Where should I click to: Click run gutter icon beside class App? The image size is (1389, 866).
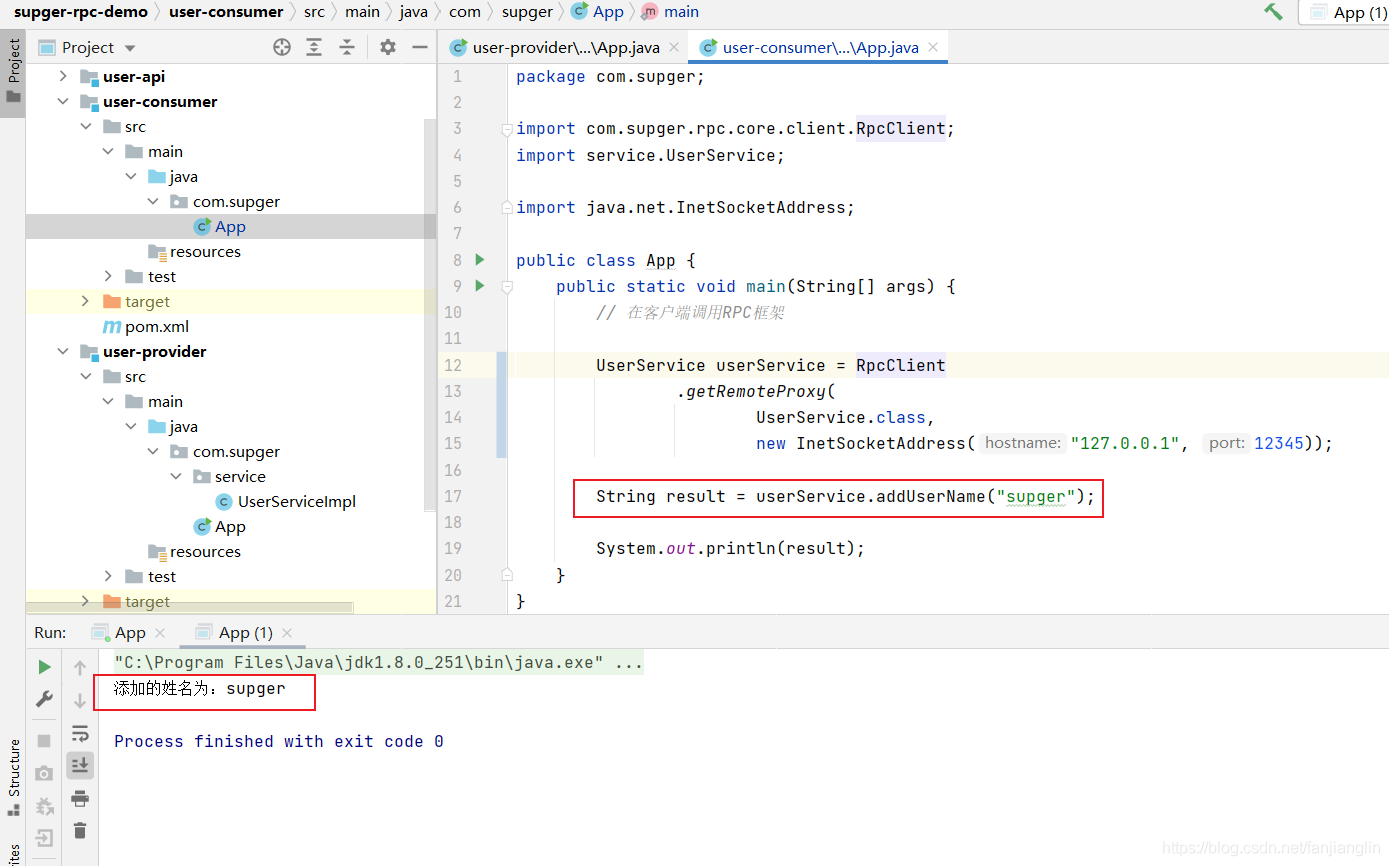(479, 260)
